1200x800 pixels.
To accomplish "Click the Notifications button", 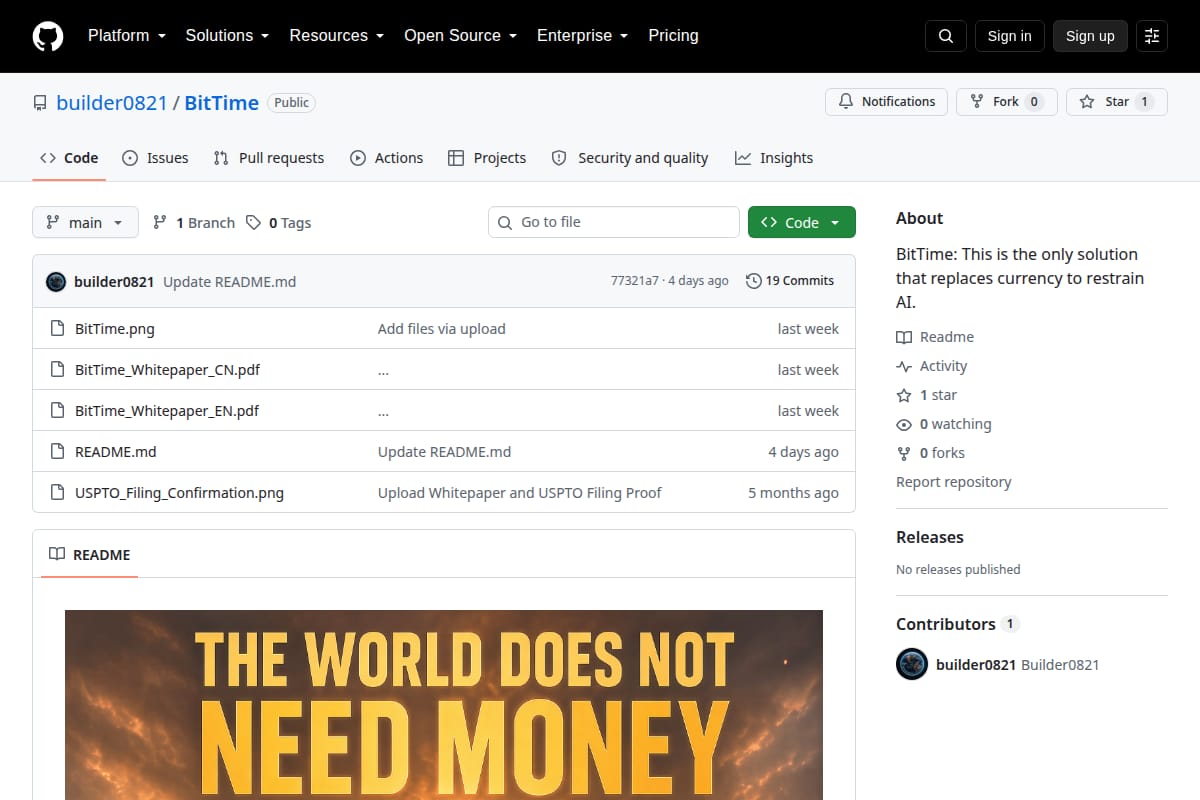I will [886, 102].
